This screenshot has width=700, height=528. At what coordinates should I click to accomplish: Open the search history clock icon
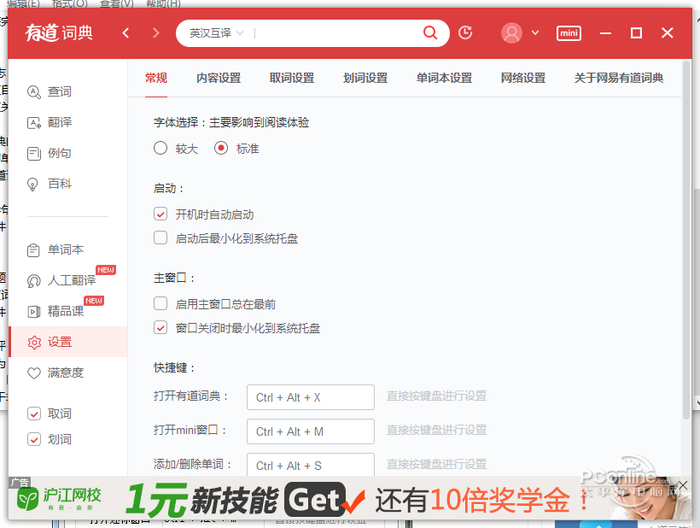465,33
